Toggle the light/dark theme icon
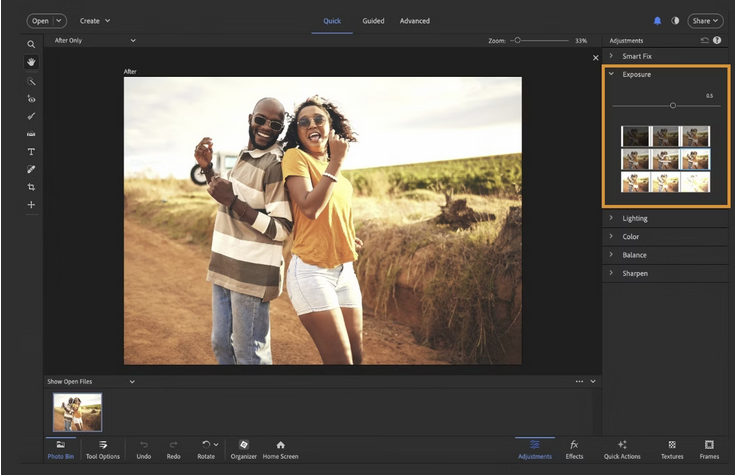The image size is (735, 475). click(674, 20)
